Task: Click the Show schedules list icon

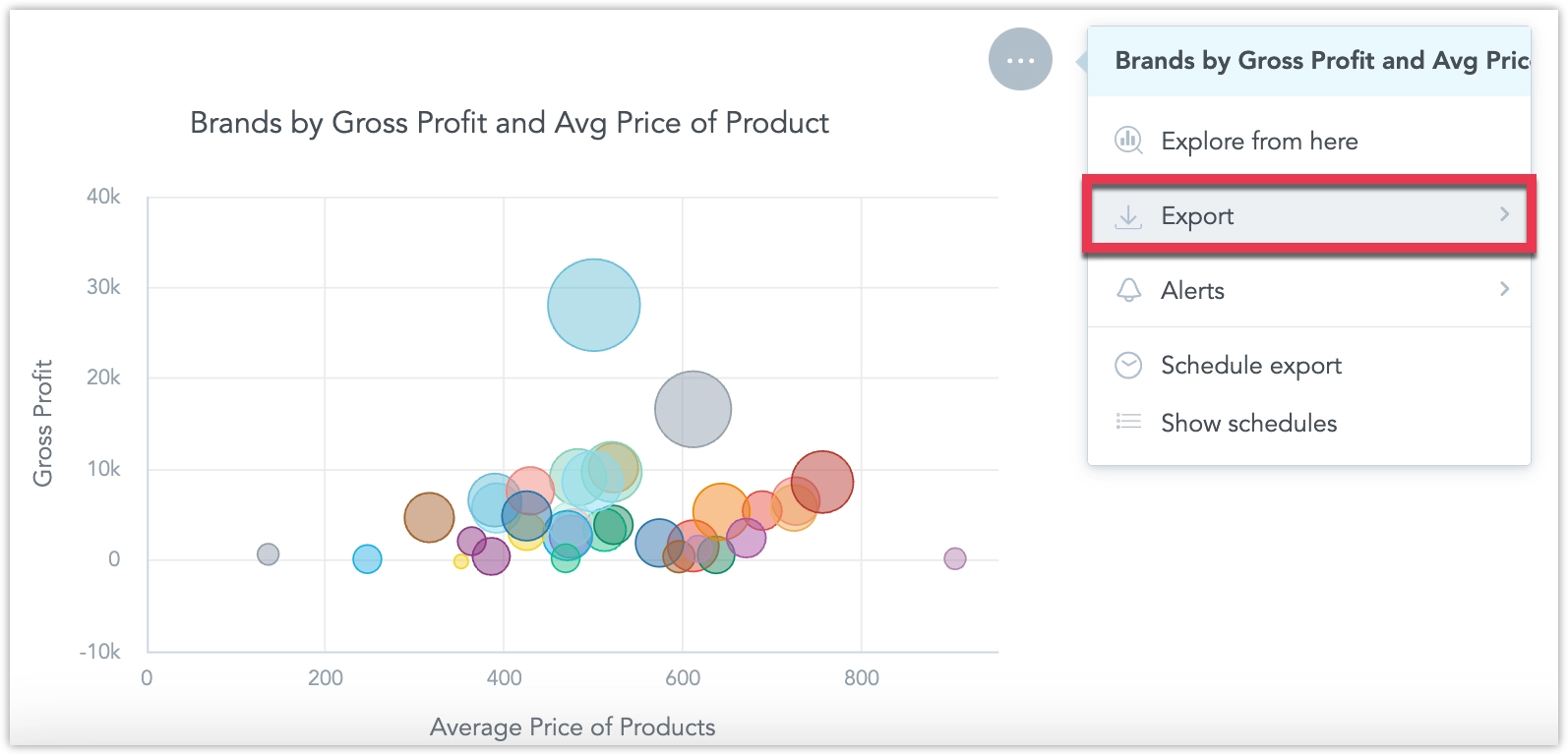Action: click(1128, 422)
